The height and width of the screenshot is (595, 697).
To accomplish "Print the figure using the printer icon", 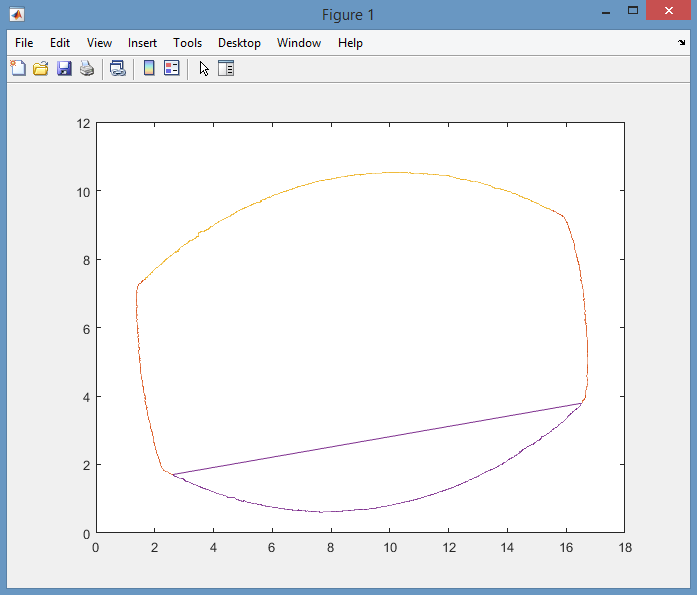I will tap(87, 69).
